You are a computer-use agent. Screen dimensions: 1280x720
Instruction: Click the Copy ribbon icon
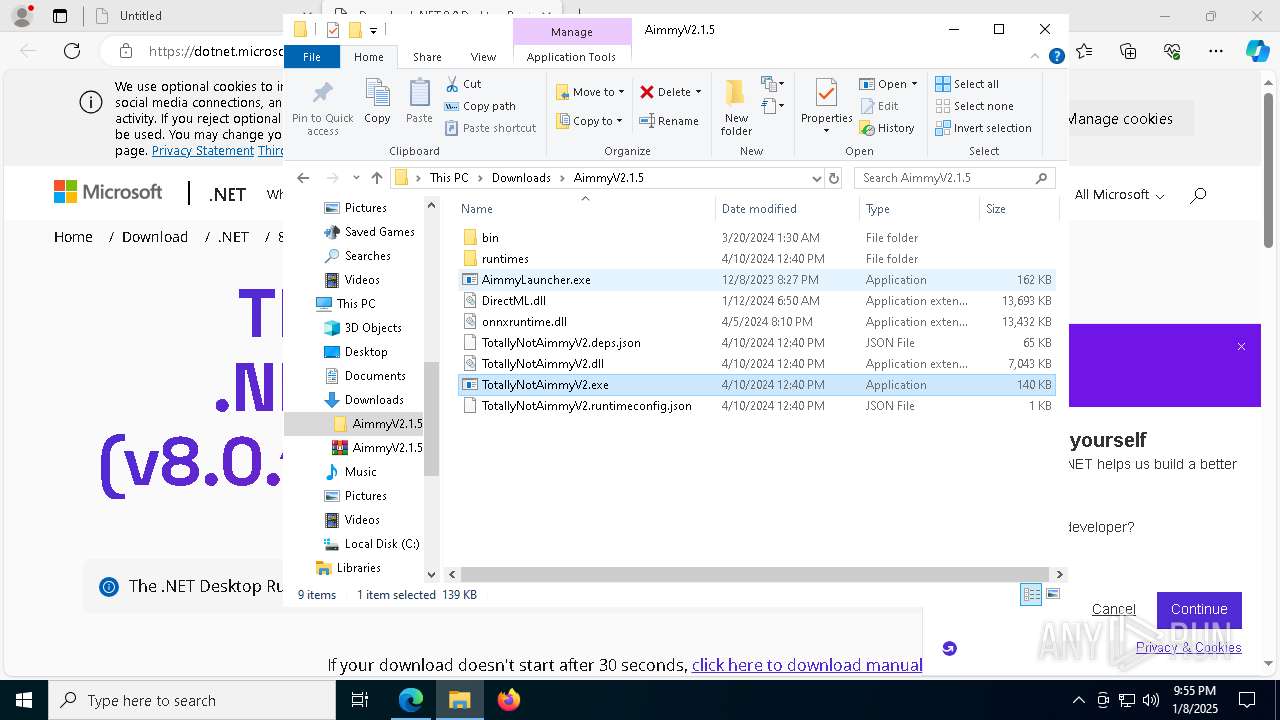pos(377,102)
